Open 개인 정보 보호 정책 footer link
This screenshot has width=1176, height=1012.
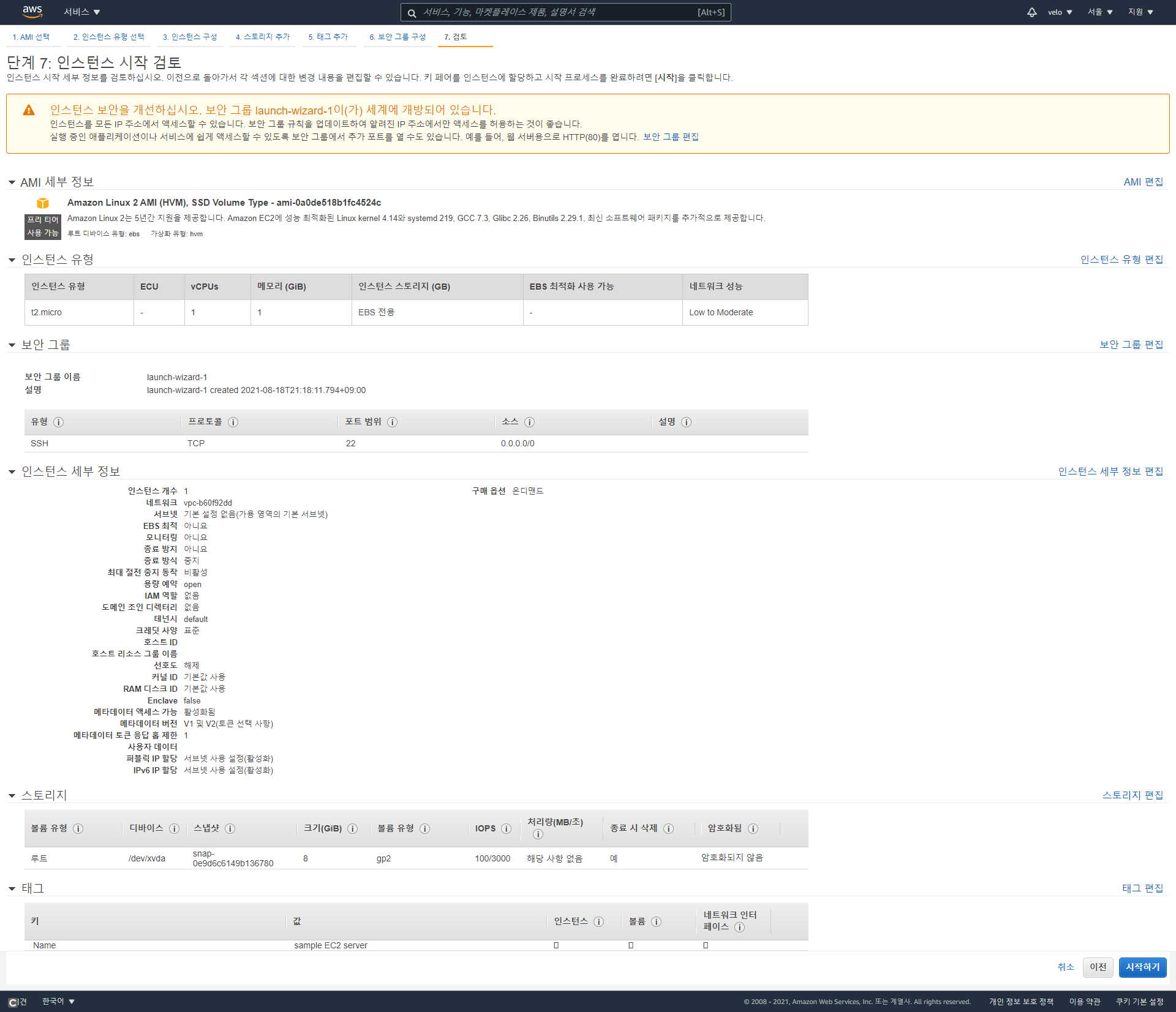click(x=1021, y=1002)
